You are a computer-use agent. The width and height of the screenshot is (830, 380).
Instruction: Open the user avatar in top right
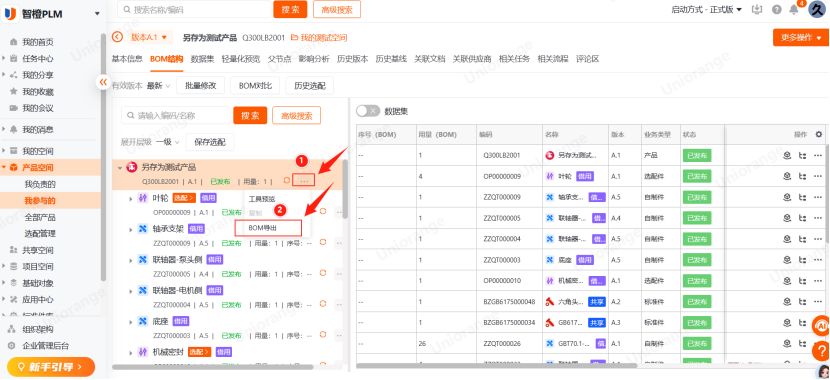[x=817, y=10]
